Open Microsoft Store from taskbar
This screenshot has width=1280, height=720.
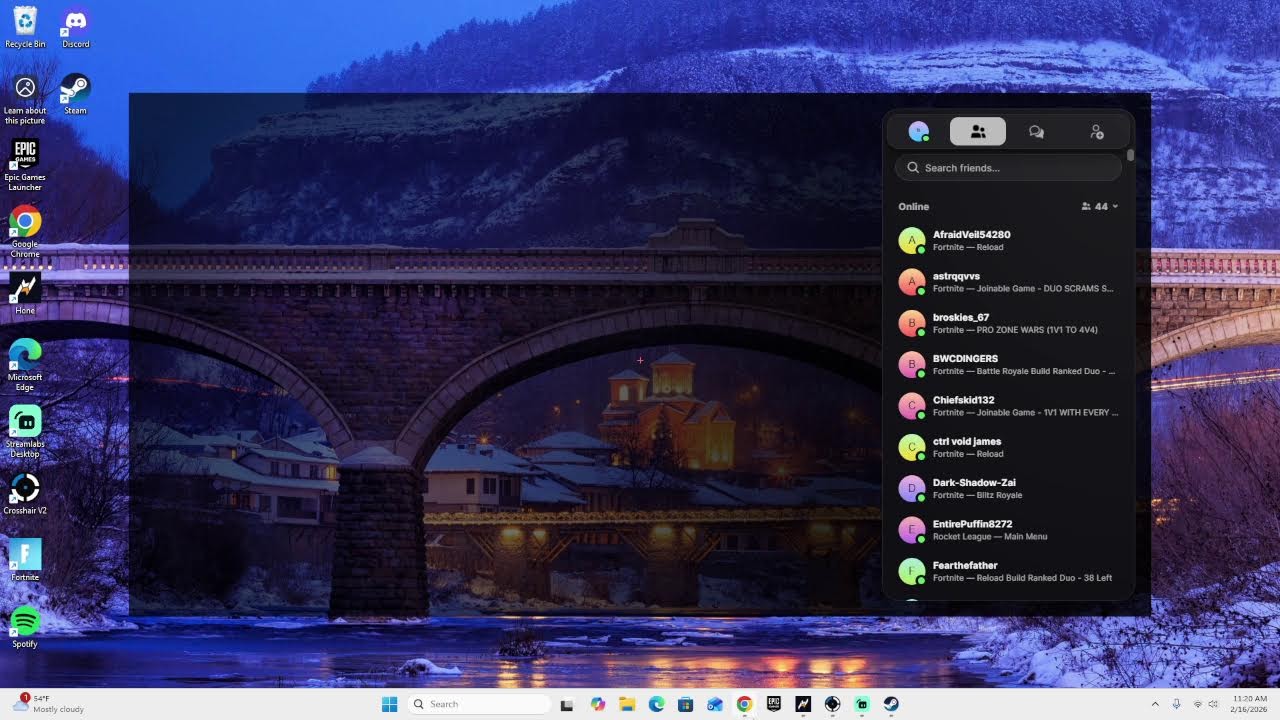[685, 704]
